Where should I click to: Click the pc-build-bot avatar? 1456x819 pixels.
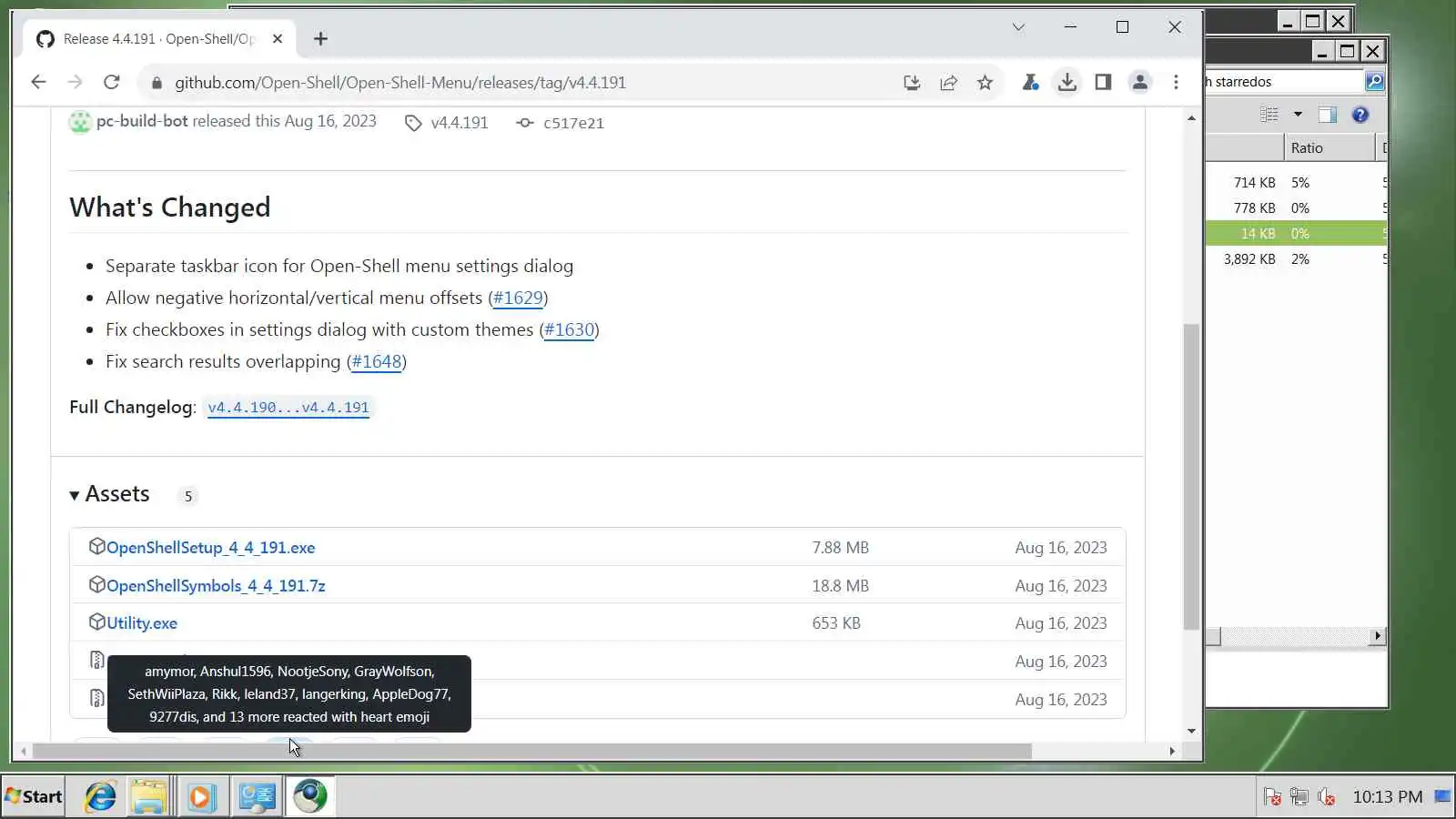tap(80, 121)
